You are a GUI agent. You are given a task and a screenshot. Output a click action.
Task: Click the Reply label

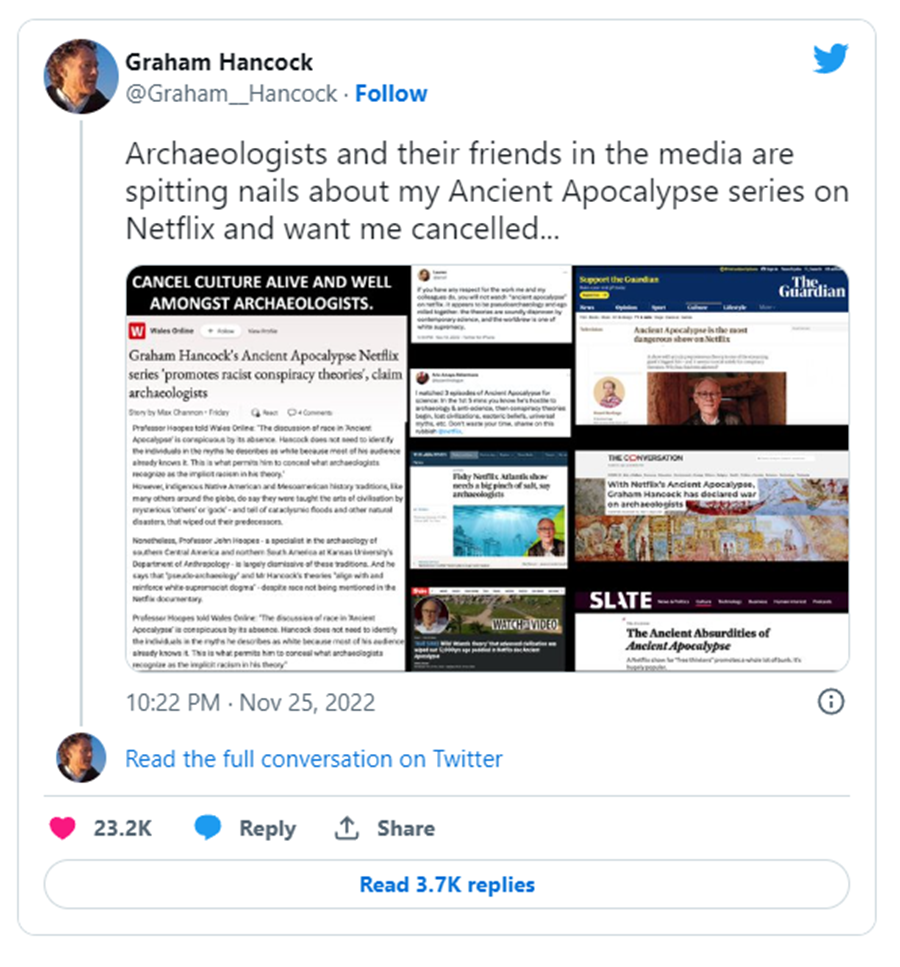click(x=267, y=828)
